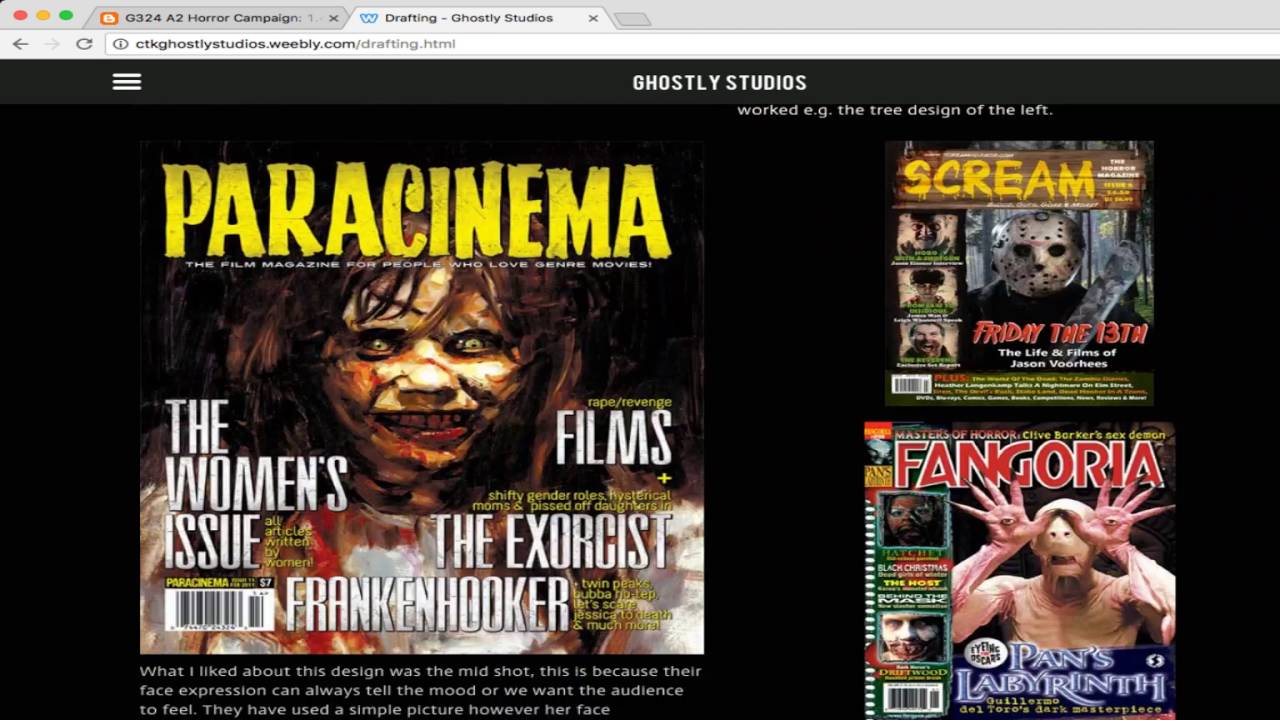Focus the address bar showing ctkghostlystudios.weebly.com
This screenshot has width=1280, height=720.
(x=690, y=44)
